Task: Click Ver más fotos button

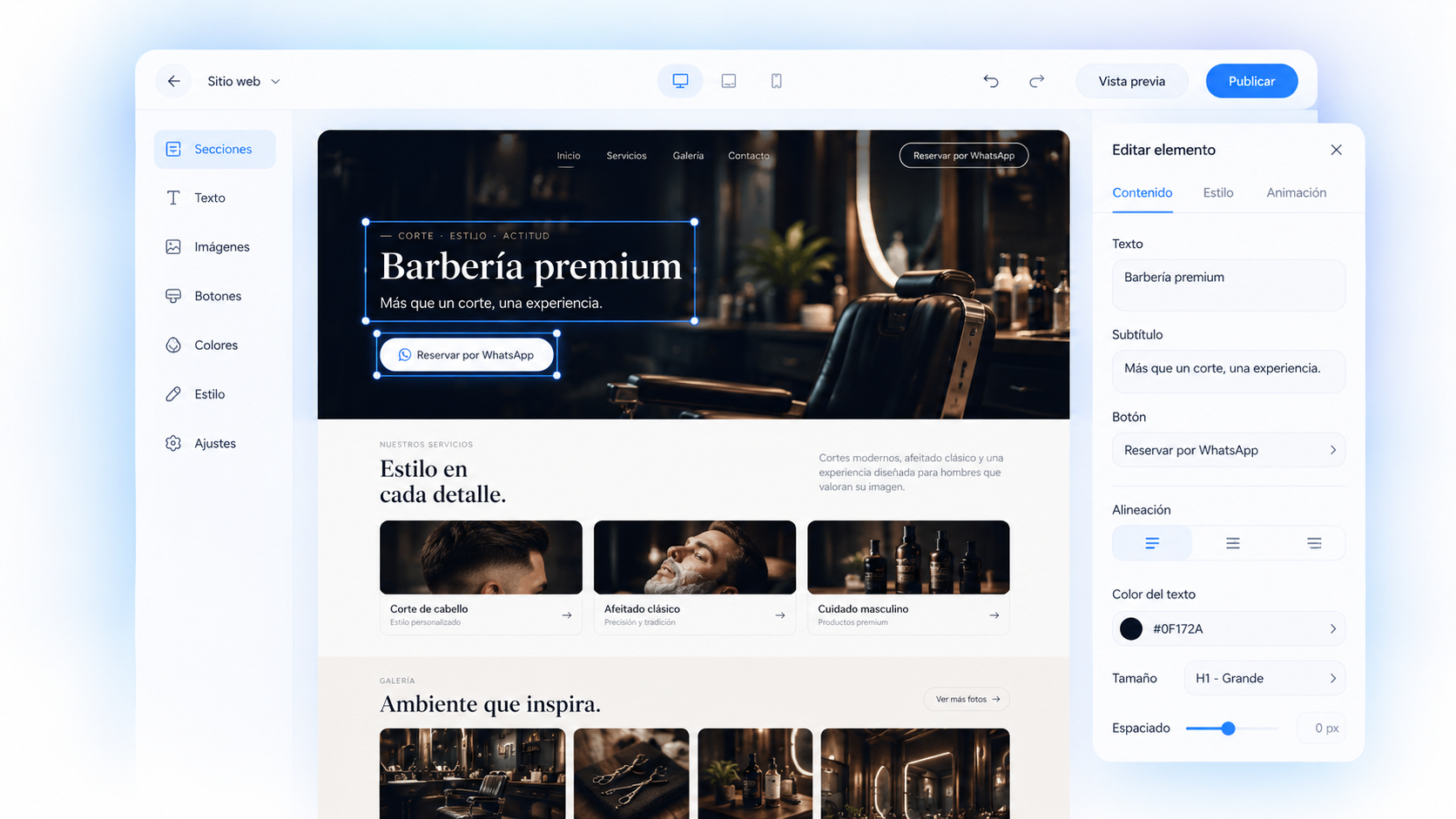Action: (x=967, y=699)
